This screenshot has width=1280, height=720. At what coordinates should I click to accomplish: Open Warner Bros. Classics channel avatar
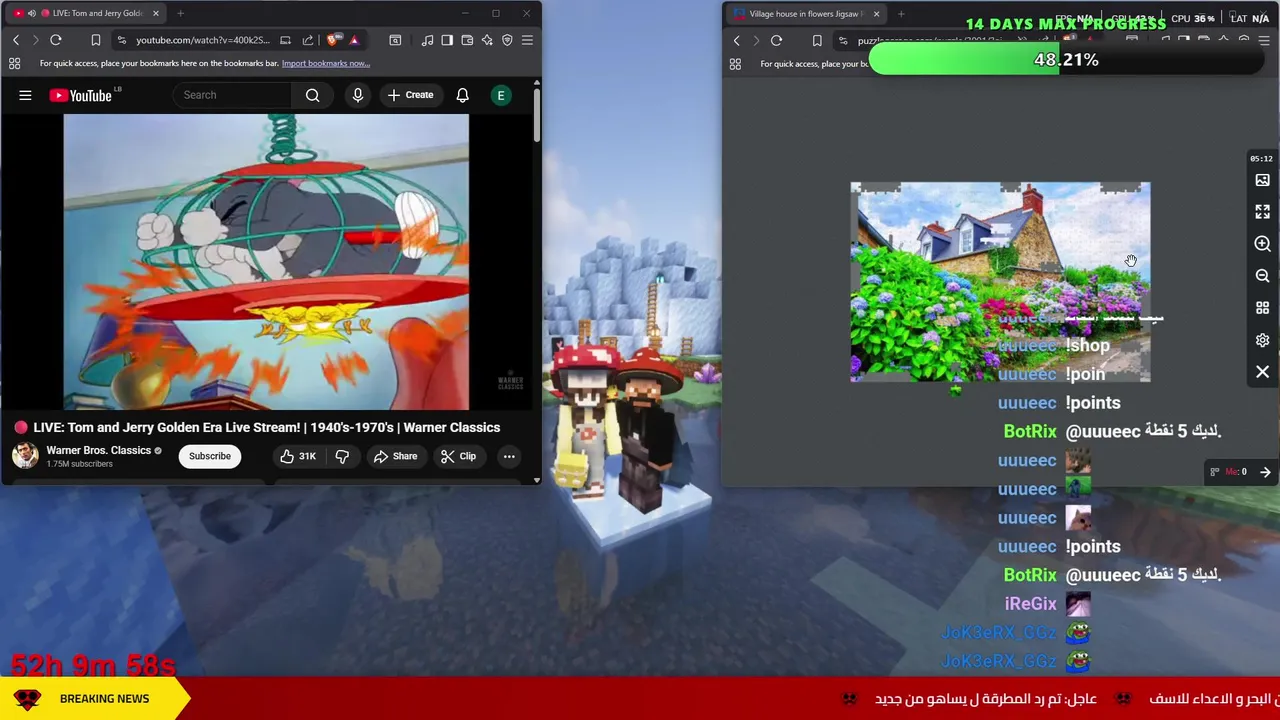click(x=25, y=456)
